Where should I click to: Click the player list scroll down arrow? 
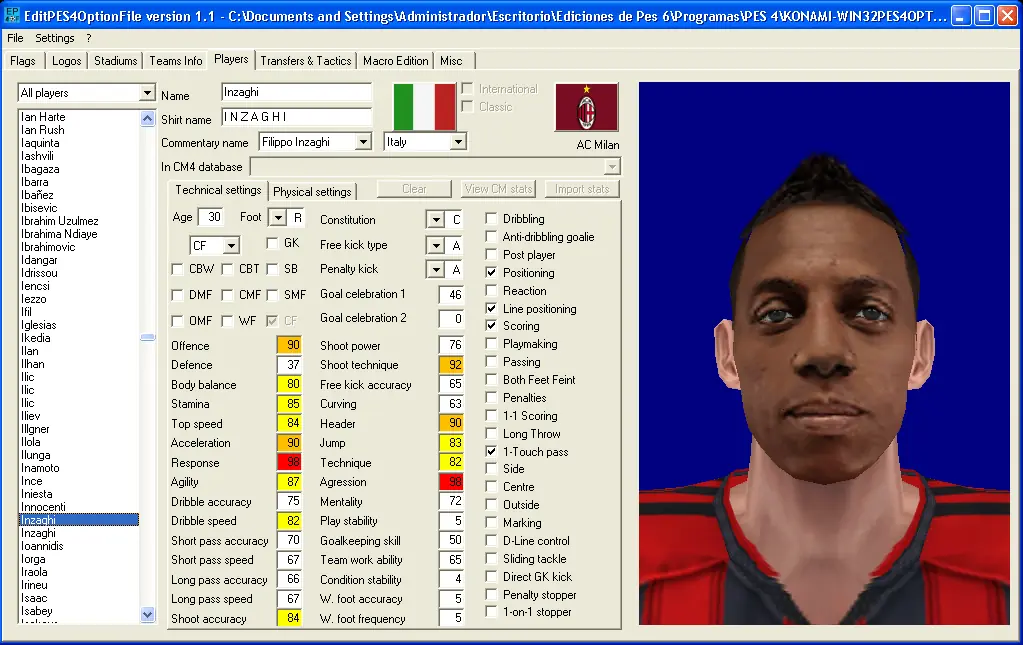coord(147,614)
